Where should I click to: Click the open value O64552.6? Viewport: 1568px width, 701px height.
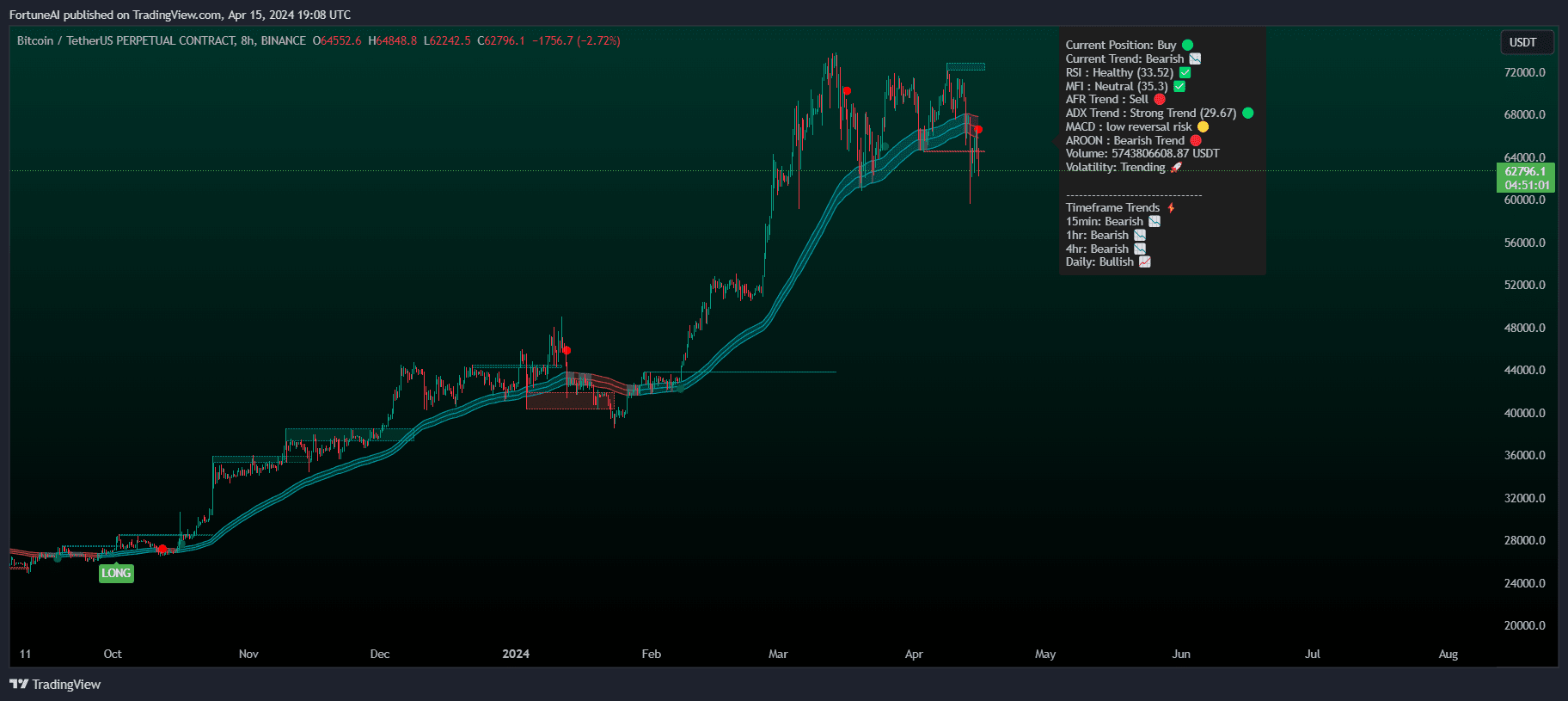(x=337, y=40)
